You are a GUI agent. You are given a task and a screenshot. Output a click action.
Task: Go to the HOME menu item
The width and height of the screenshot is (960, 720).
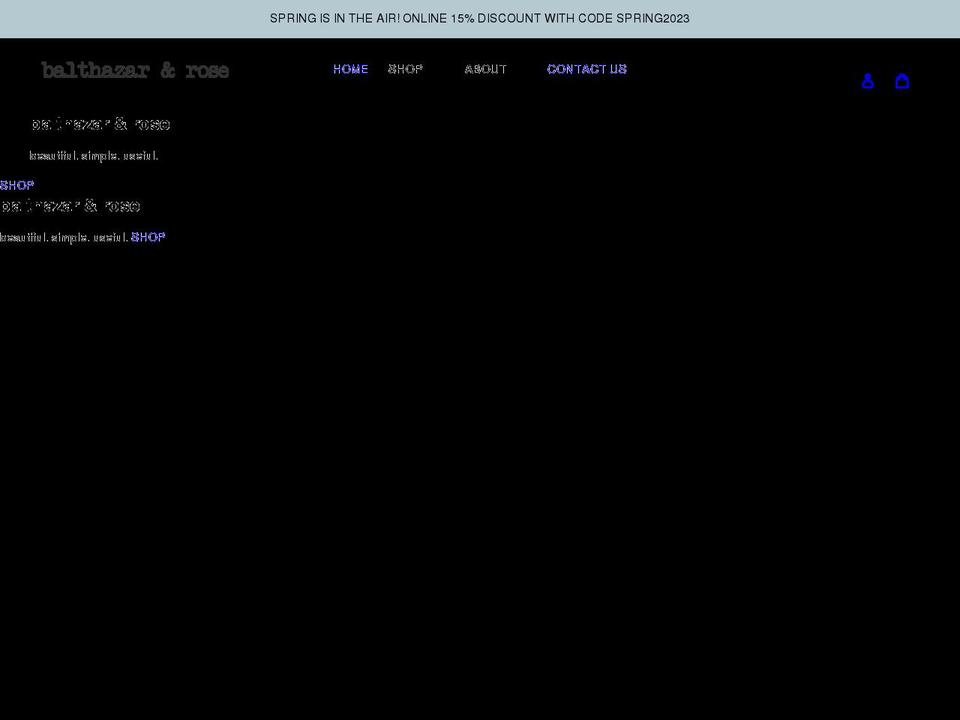tap(350, 69)
